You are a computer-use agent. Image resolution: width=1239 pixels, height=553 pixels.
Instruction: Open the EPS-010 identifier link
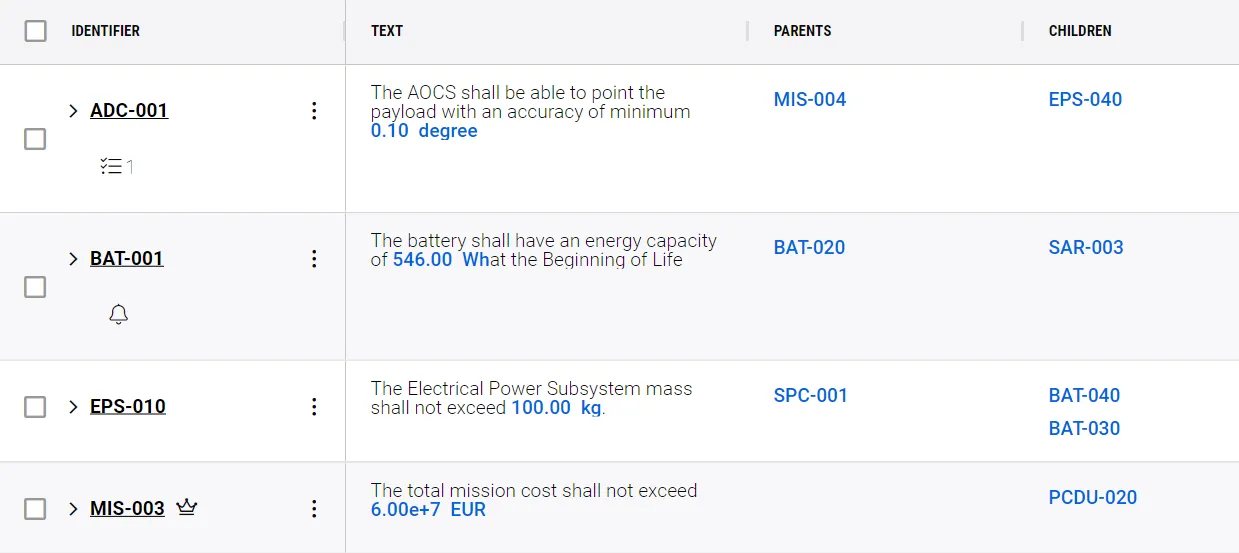click(x=128, y=407)
